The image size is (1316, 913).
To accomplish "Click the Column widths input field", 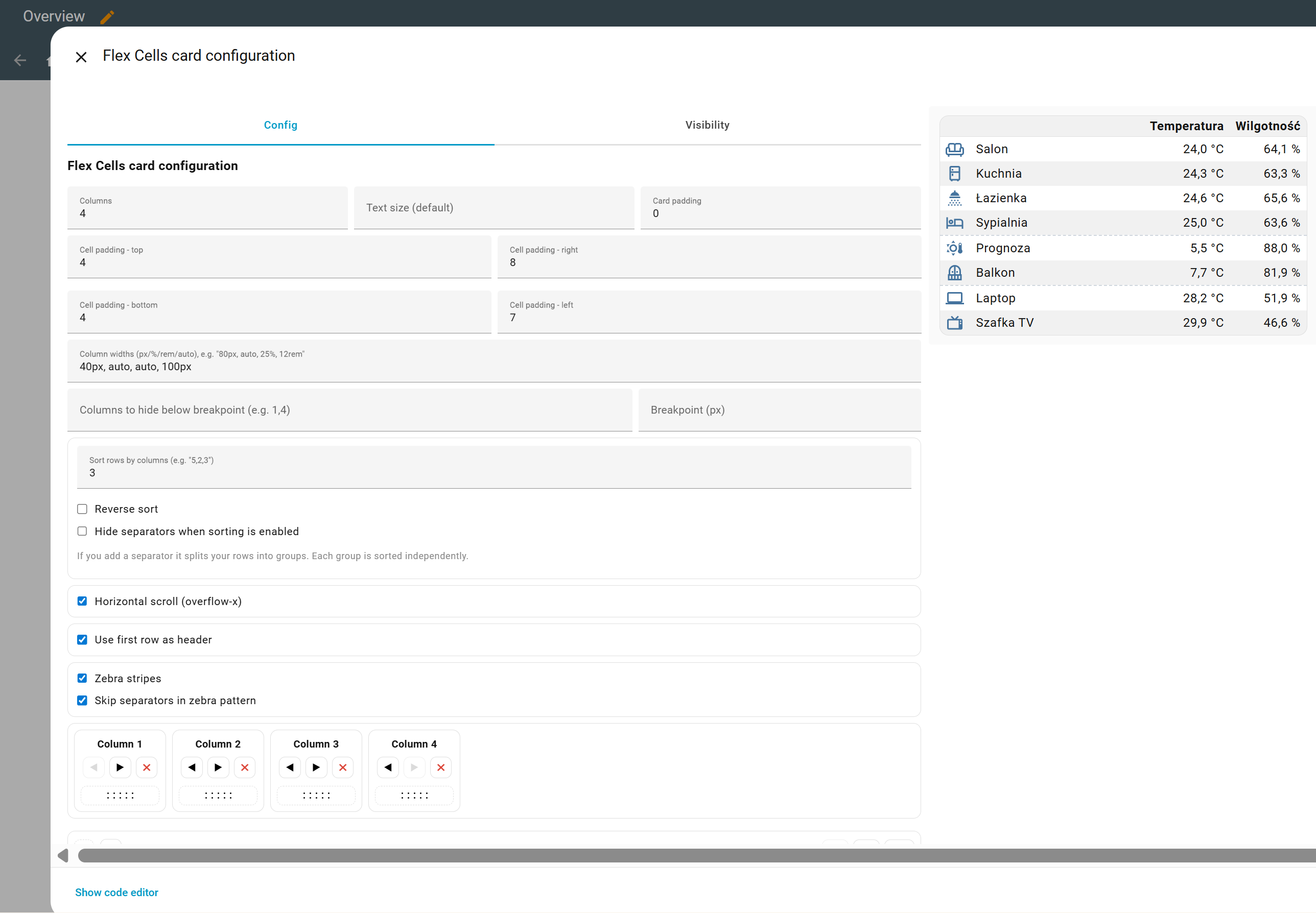I will click(494, 366).
